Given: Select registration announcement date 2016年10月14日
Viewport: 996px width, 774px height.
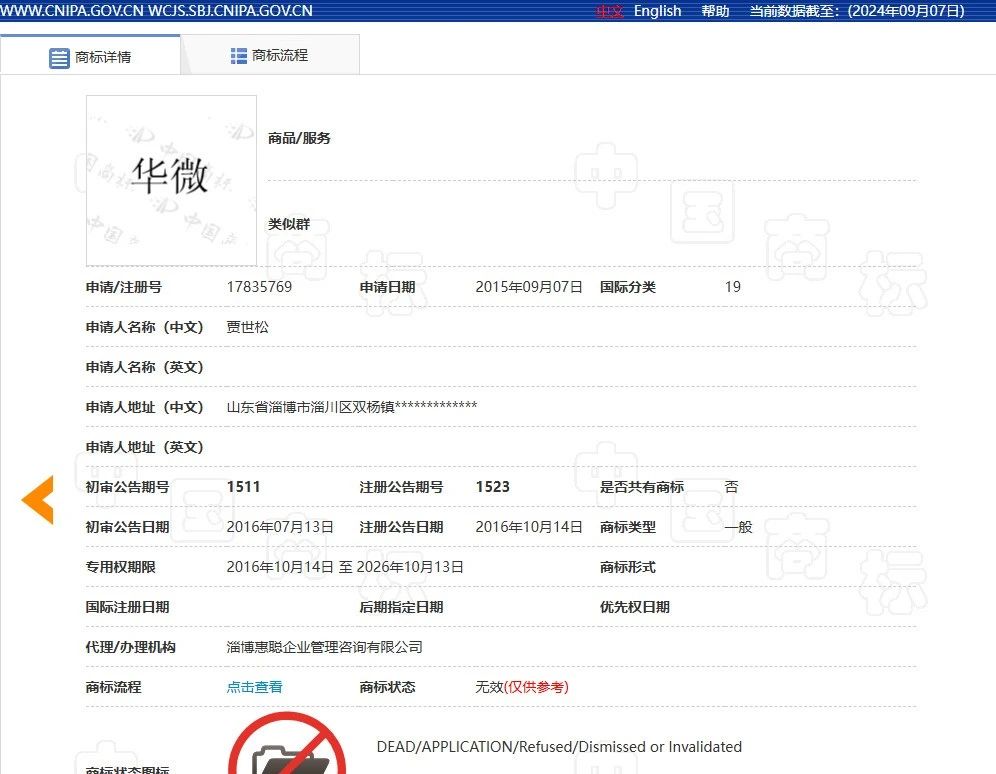Looking at the screenshot, I should (x=529, y=527).
